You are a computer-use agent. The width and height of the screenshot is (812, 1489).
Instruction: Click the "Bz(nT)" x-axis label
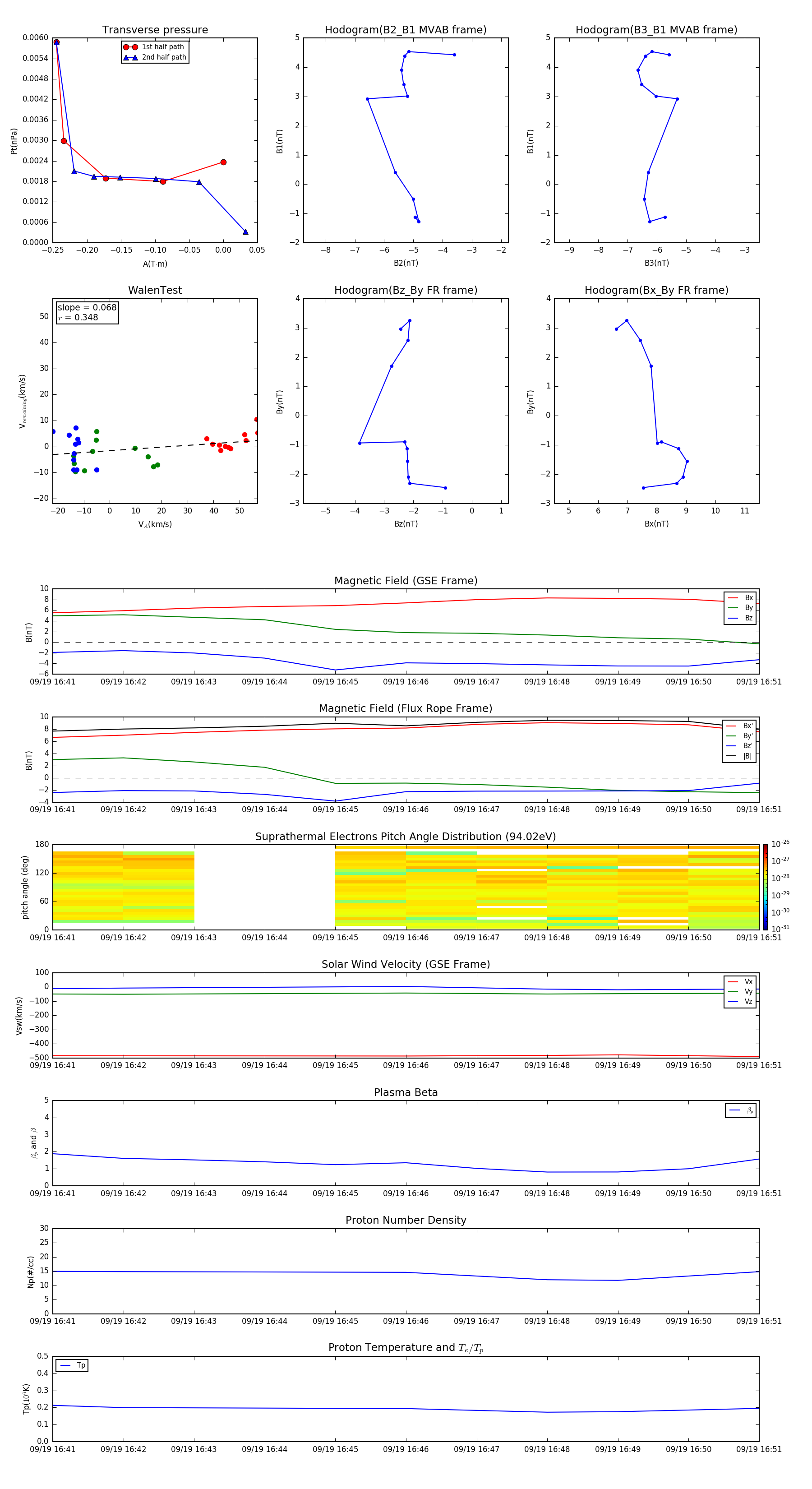point(406,524)
